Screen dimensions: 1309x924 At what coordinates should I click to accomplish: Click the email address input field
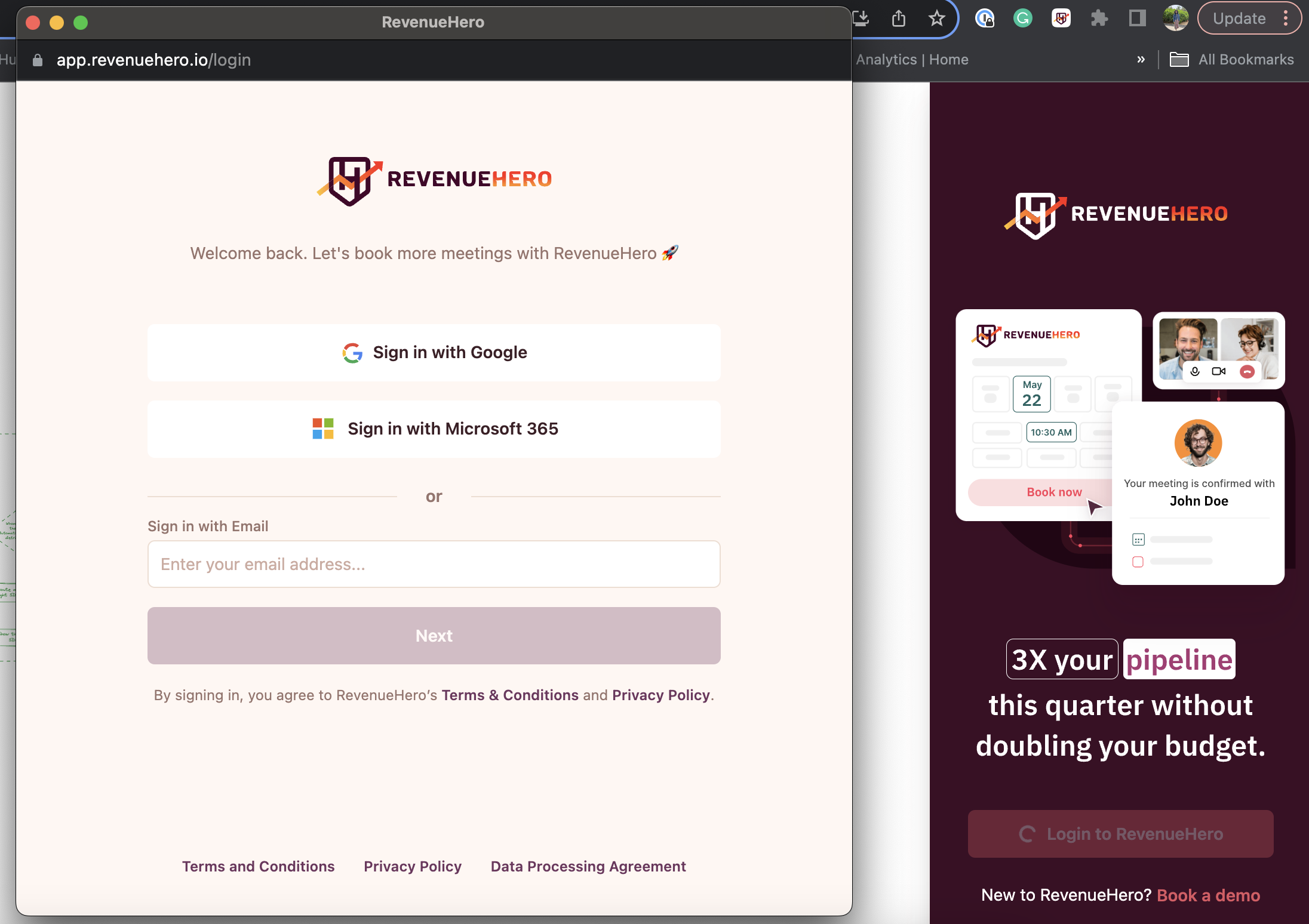point(434,564)
